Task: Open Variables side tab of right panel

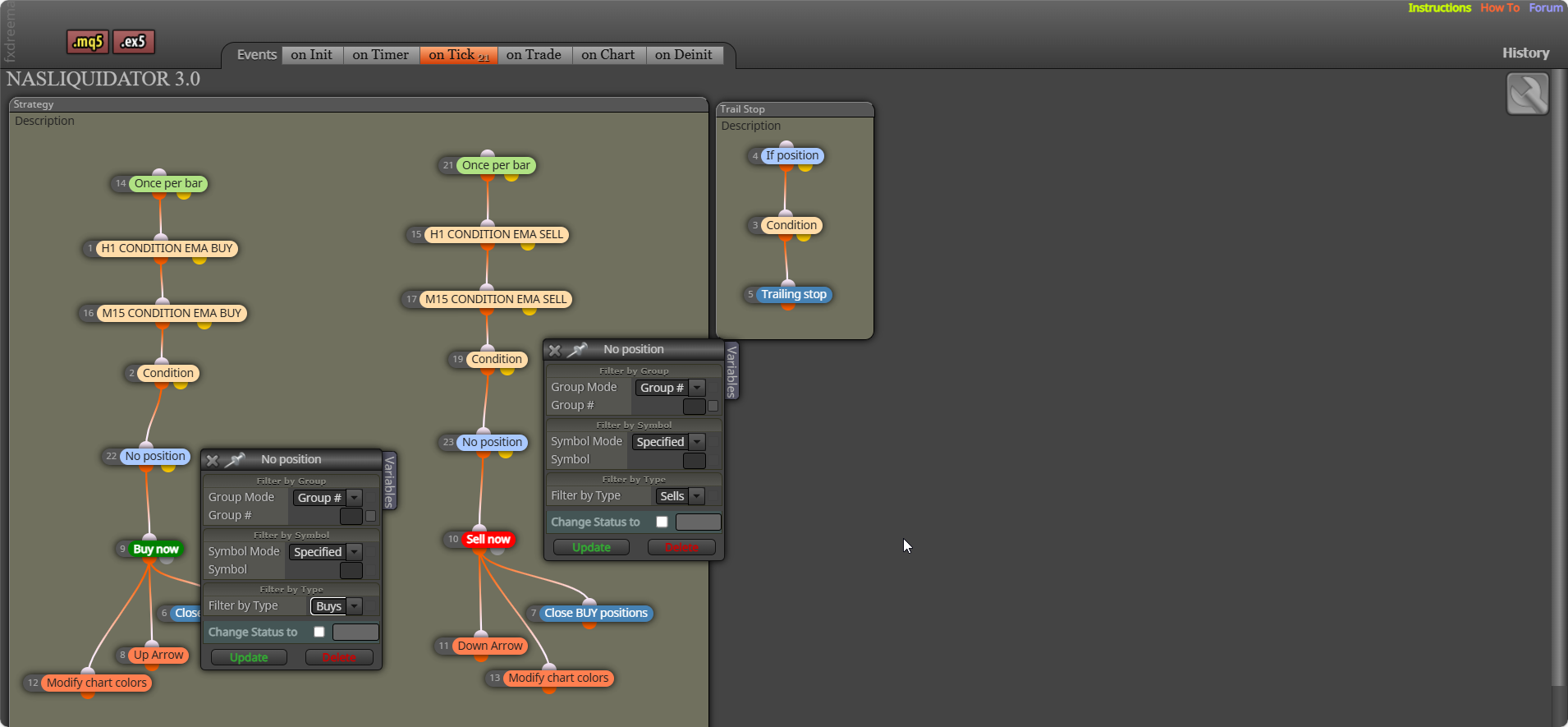Action: [x=731, y=371]
